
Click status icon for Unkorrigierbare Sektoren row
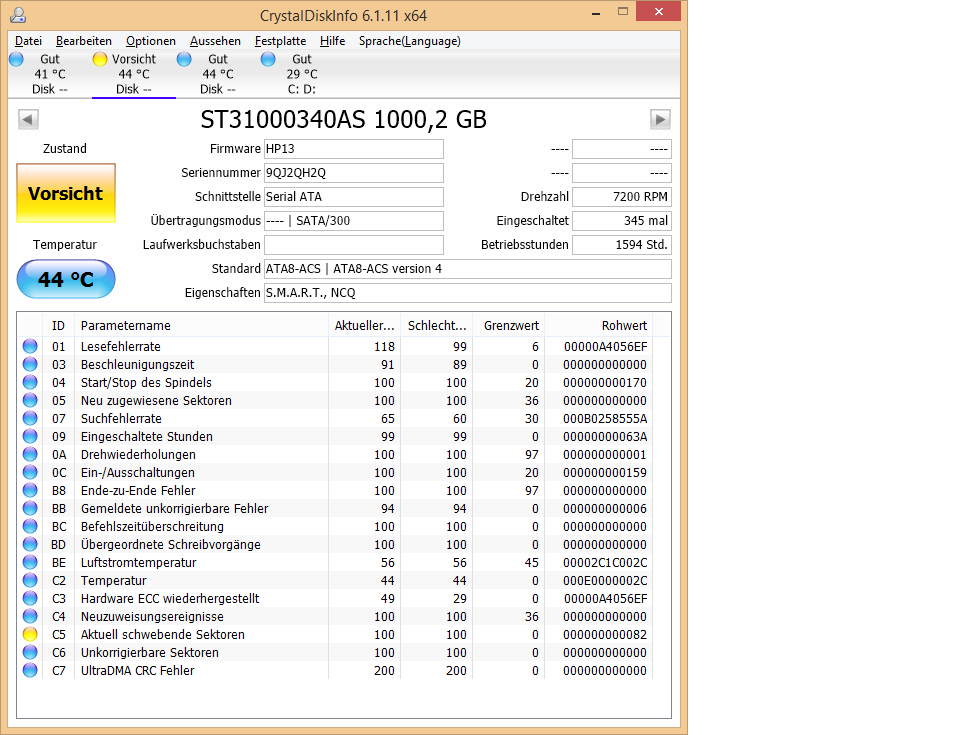click(x=30, y=652)
